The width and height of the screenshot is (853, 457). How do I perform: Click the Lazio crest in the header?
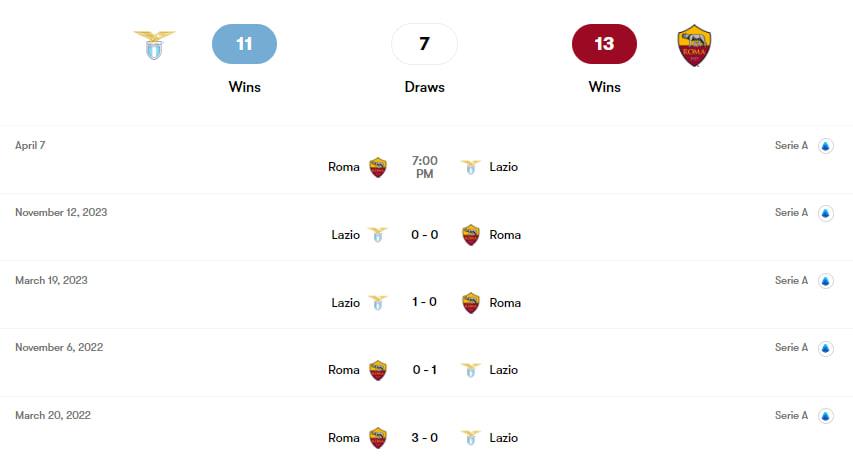154,45
